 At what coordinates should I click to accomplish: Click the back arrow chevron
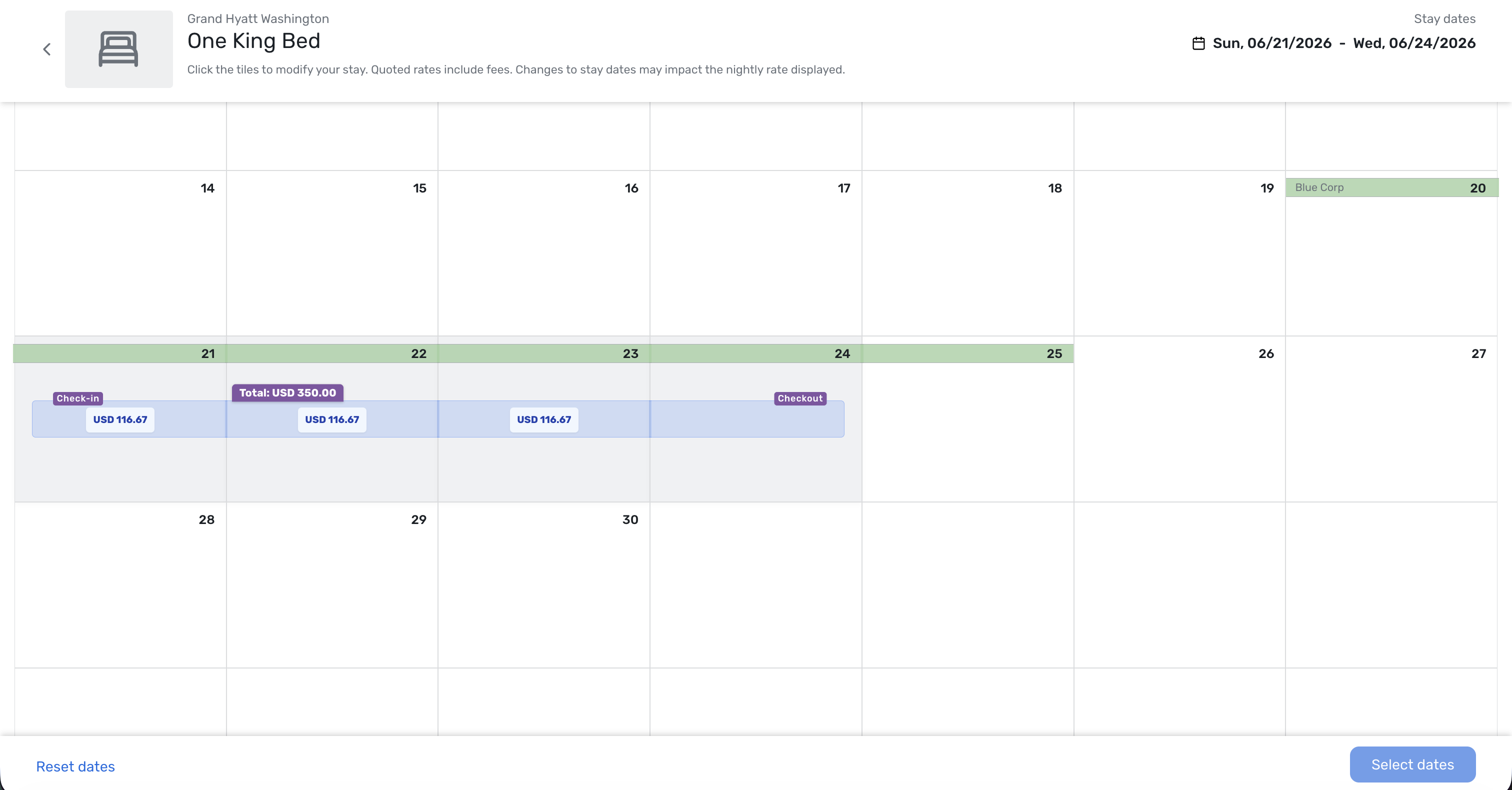pyautogui.click(x=47, y=49)
